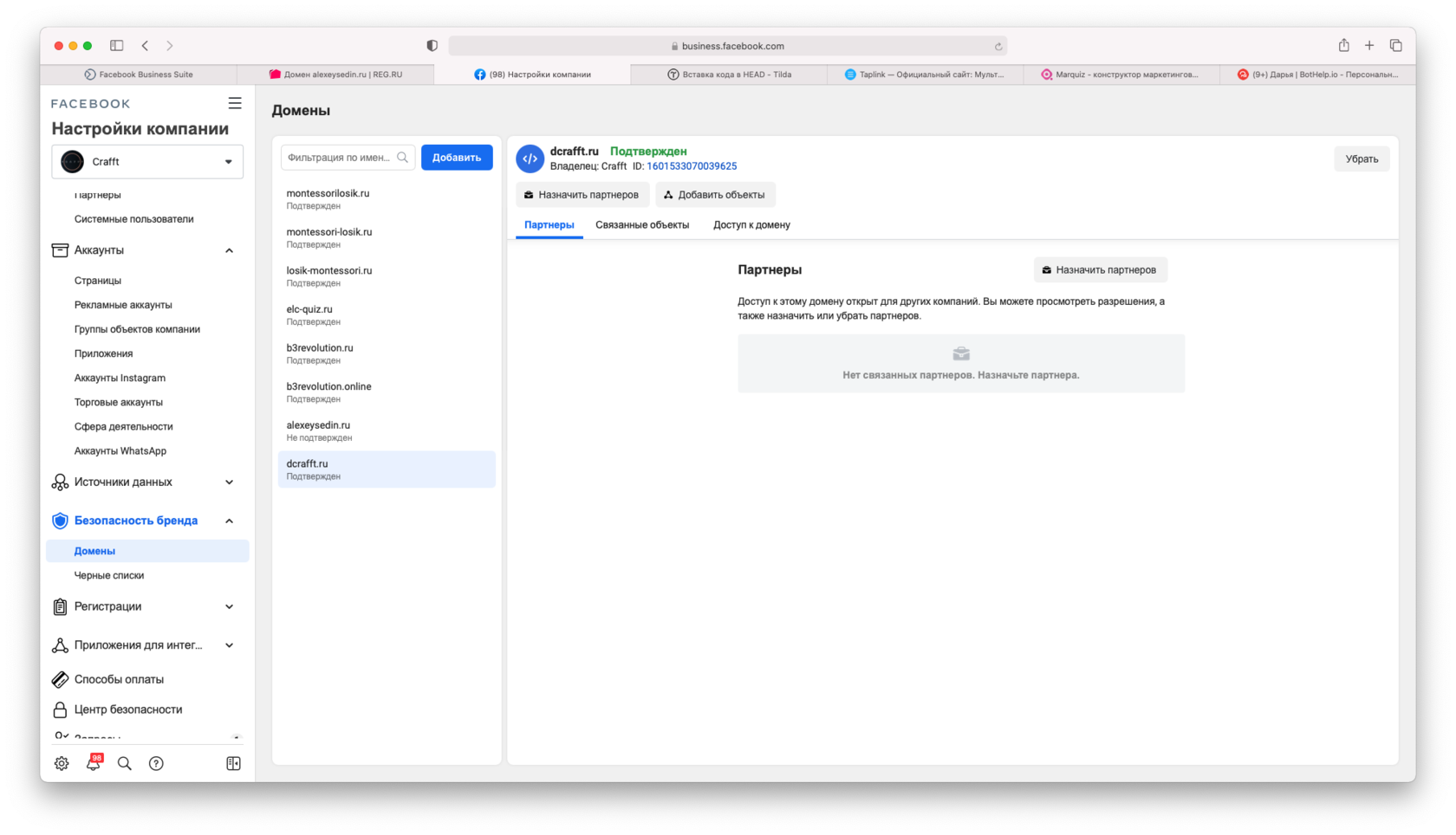Open Рекламные аккаунты in sidebar
This screenshot has width=1456, height=835.
123,305
